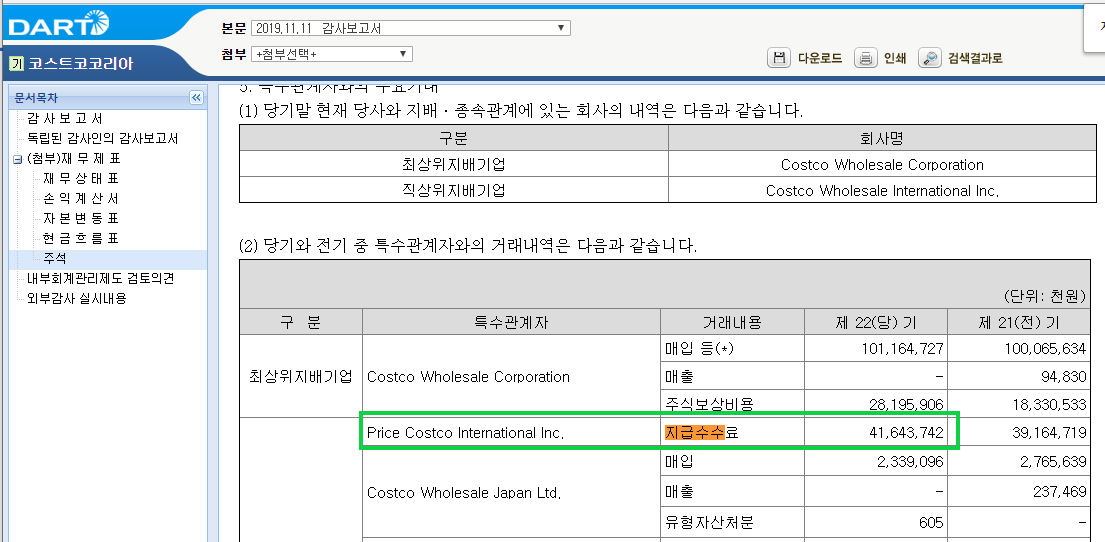Click 최상위지배기업 in first table
The width and height of the screenshot is (1105, 542).
454,164
